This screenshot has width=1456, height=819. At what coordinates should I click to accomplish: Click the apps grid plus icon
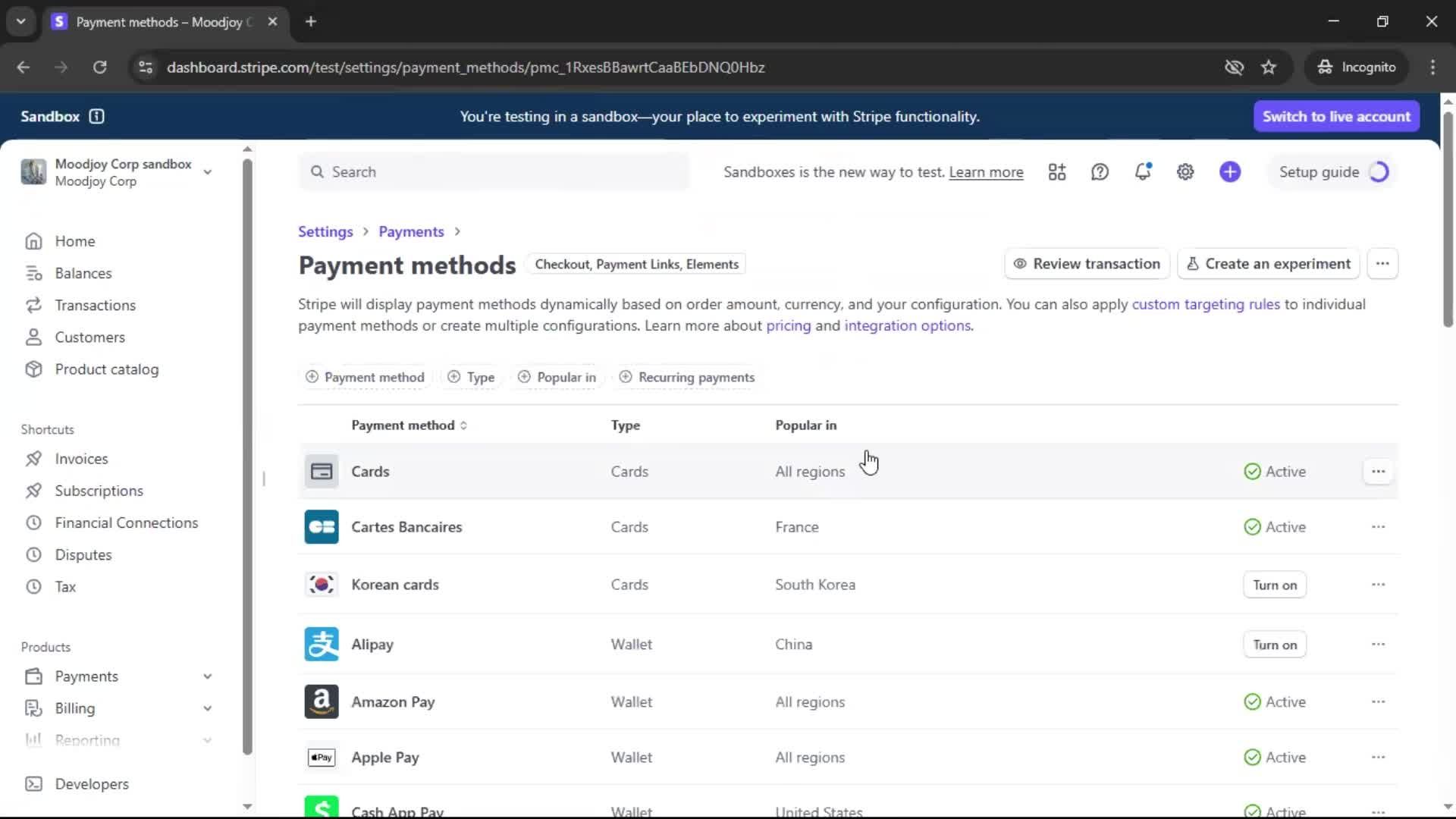[x=1057, y=172]
